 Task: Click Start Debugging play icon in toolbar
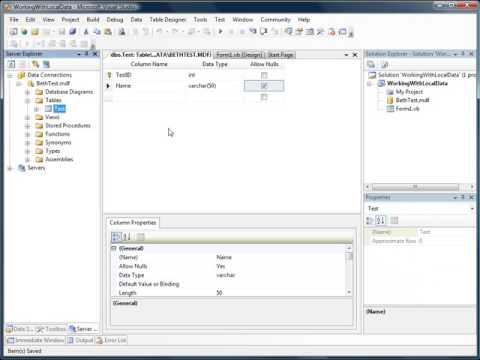220,32
